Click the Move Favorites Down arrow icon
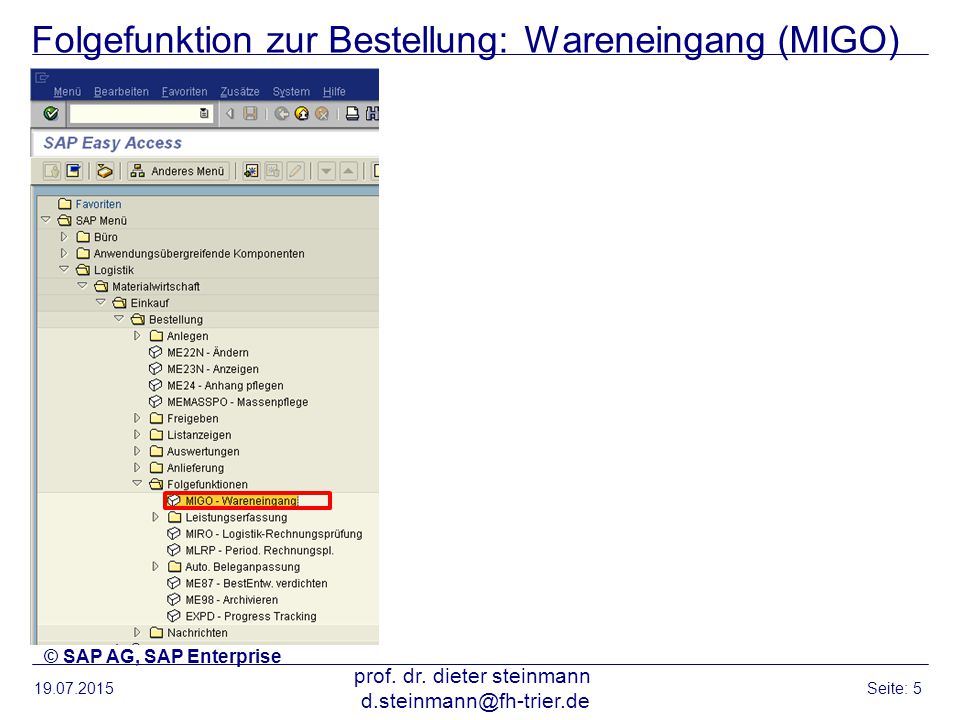960x720 pixels. click(x=326, y=171)
